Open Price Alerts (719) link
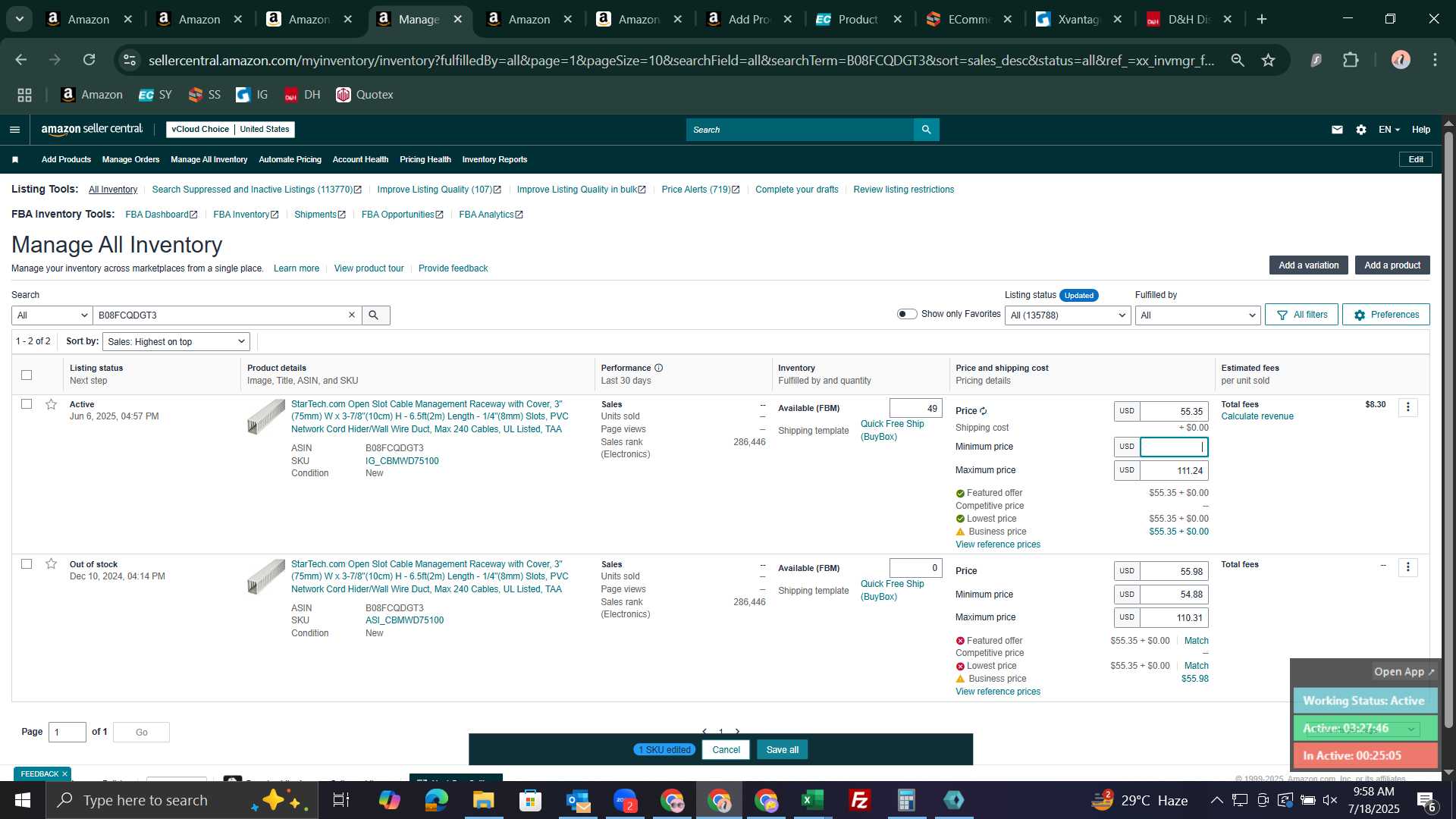The height and width of the screenshot is (819, 1456). pyautogui.click(x=700, y=190)
